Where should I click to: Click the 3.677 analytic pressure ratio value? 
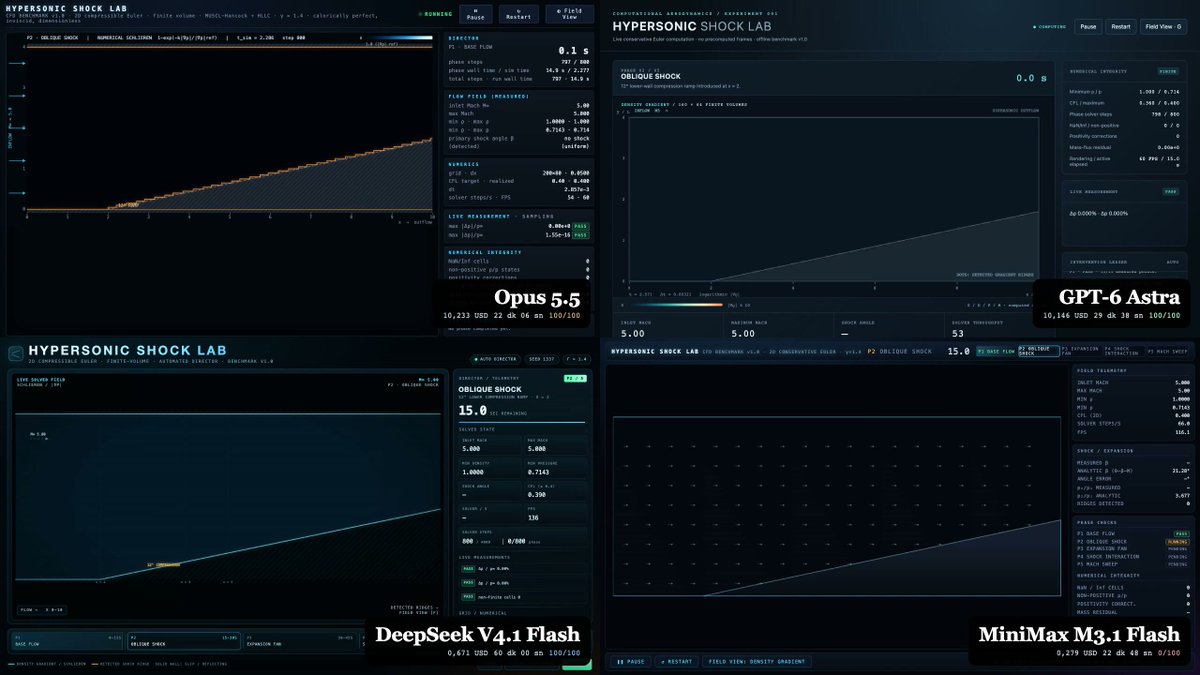1182,494
